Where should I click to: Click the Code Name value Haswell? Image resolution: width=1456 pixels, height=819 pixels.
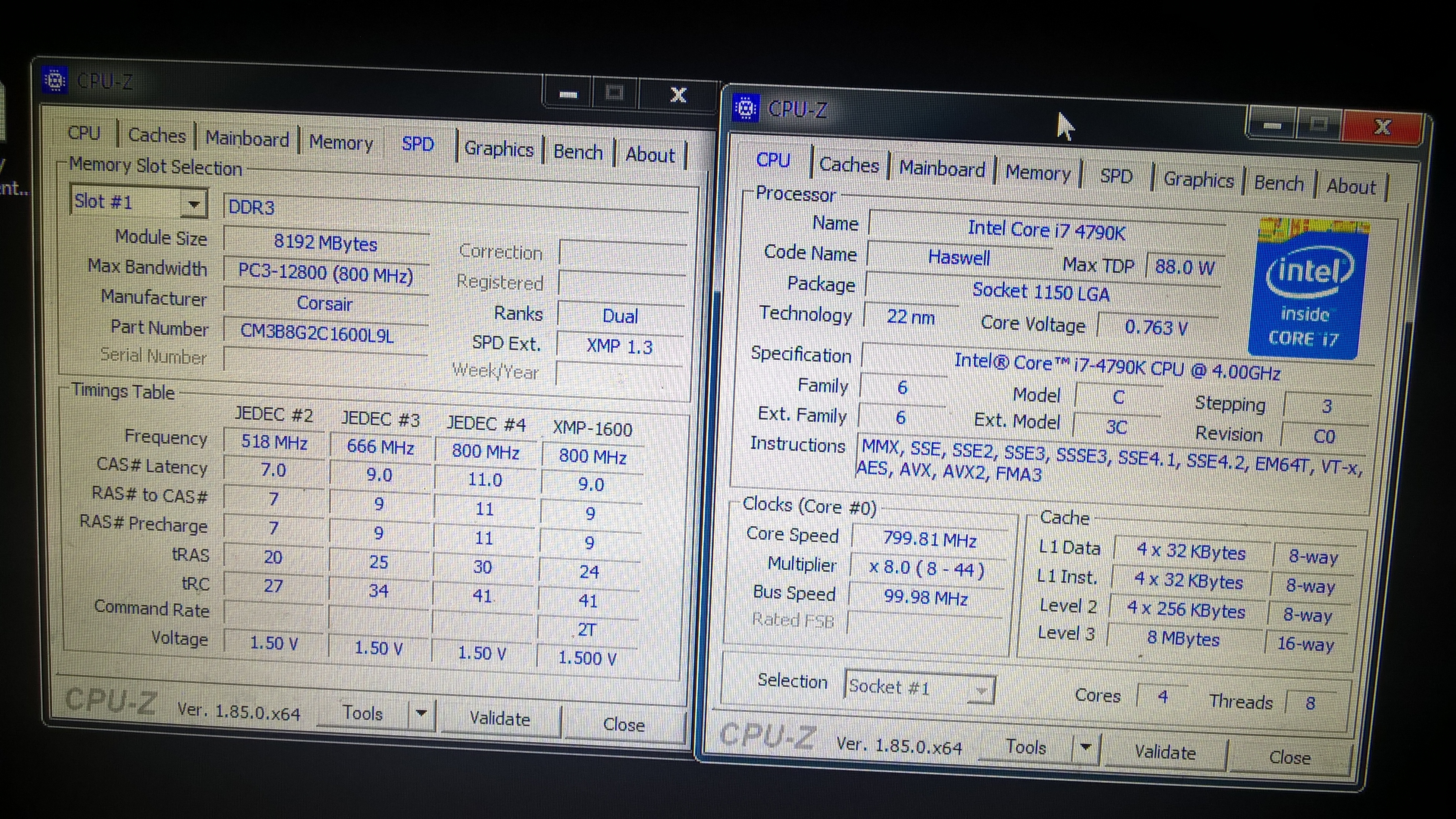click(959, 257)
